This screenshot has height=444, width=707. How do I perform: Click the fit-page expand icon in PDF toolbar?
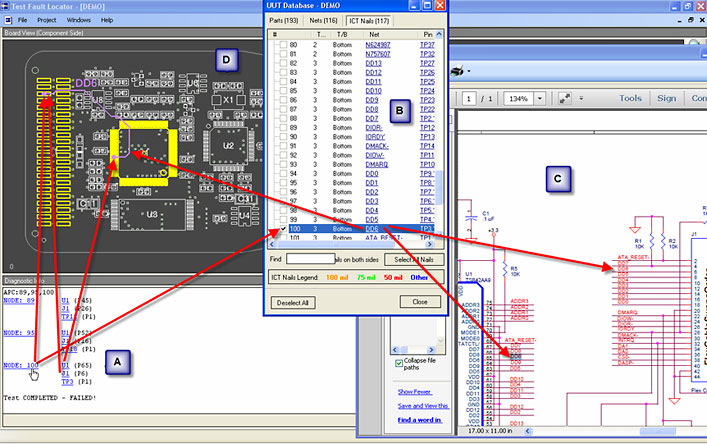[x=565, y=98]
